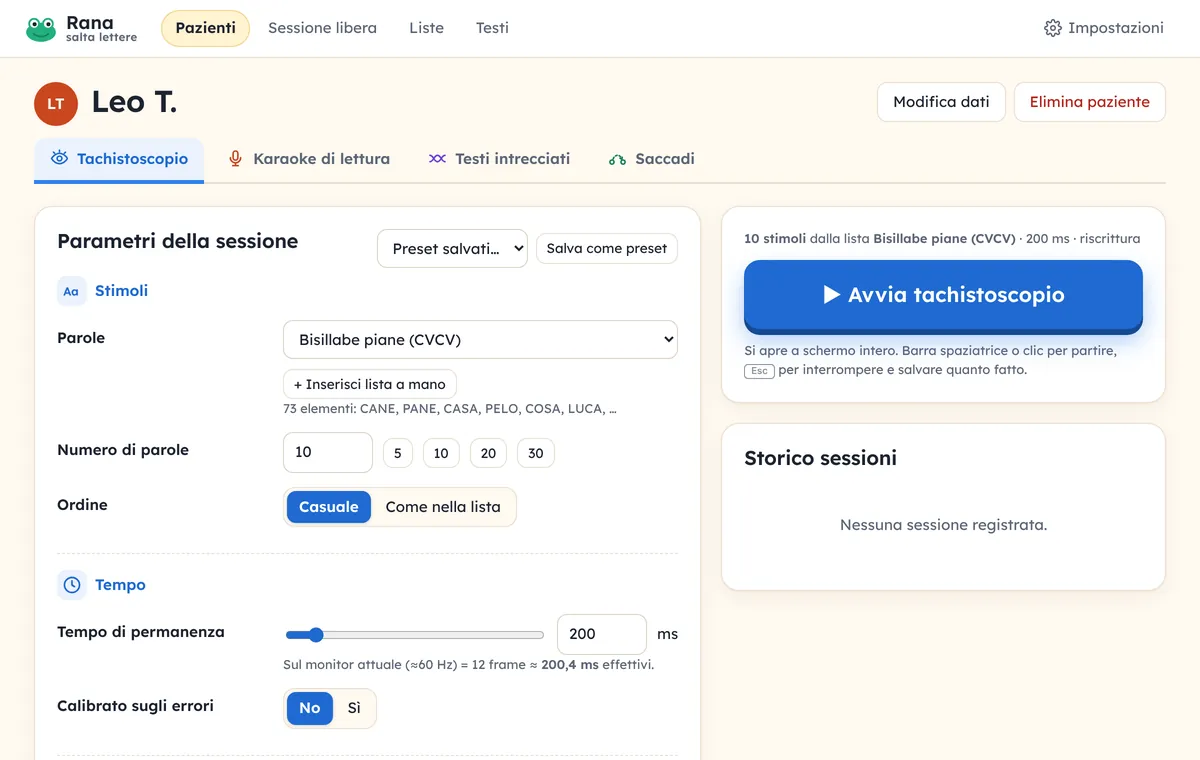The image size is (1200, 760).
Task: Click the Impostazioni gear icon
Action: [1052, 28]
